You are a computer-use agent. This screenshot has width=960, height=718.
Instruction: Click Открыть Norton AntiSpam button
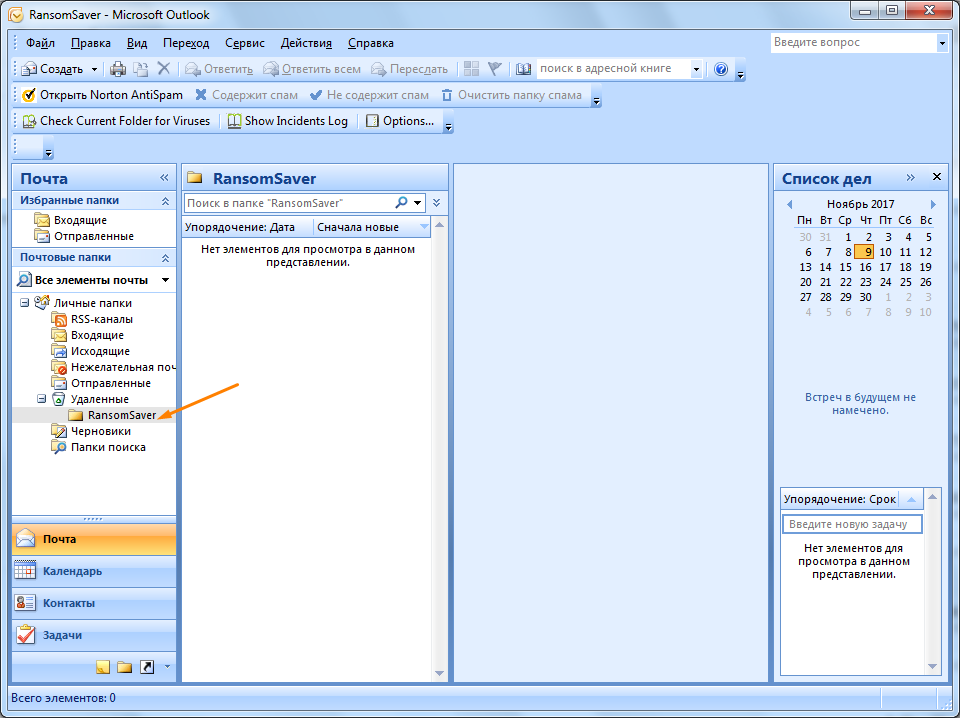coord(102,95)
